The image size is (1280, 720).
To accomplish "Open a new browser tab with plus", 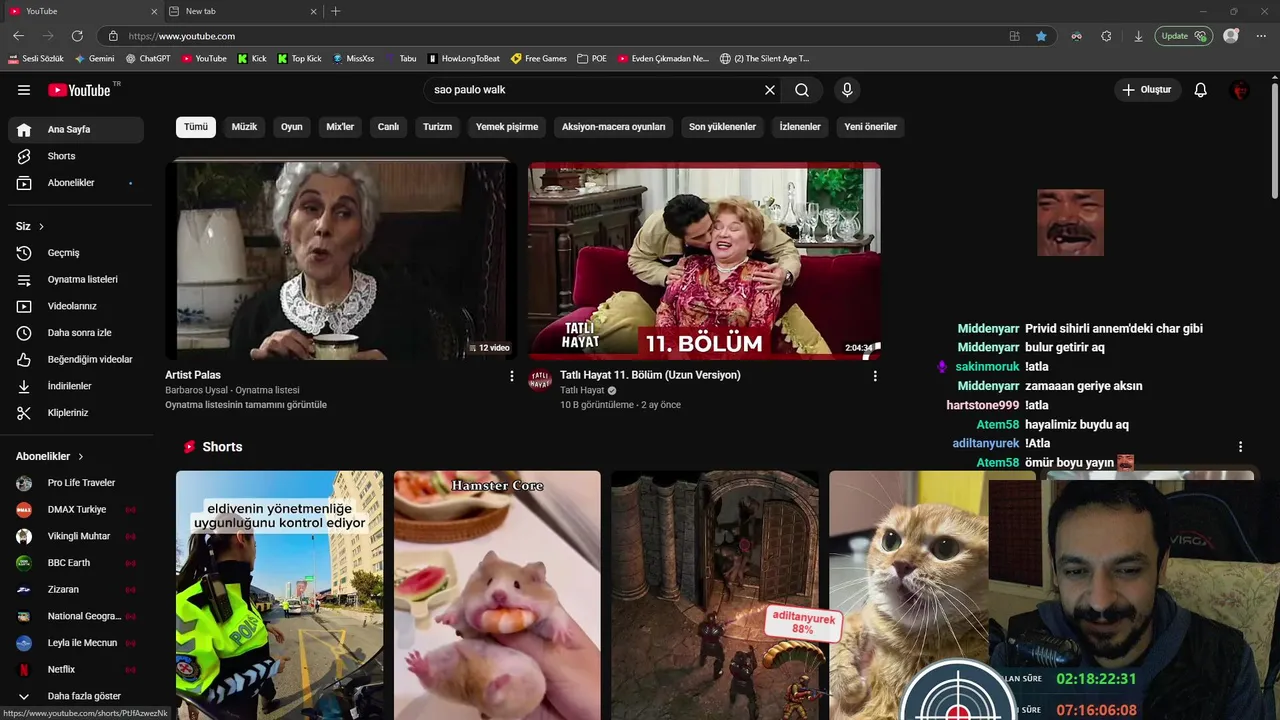I will (335, 11).
